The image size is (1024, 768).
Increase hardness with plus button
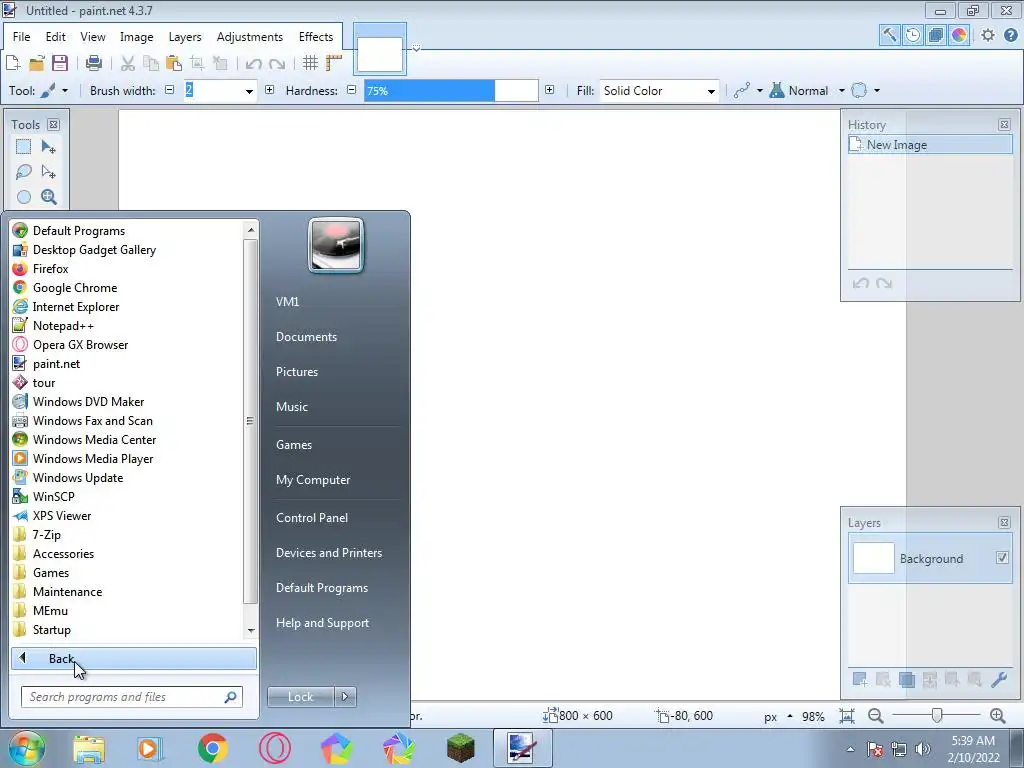pyautogui.click(x=550, y=90)
